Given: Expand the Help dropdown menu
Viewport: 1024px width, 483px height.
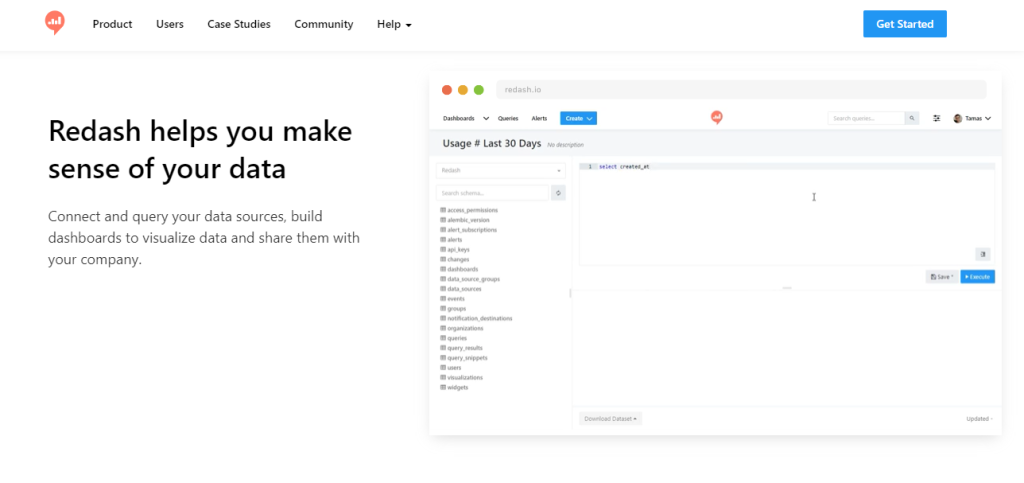Looking at the screenshot, I should click(x=394, y=24).
